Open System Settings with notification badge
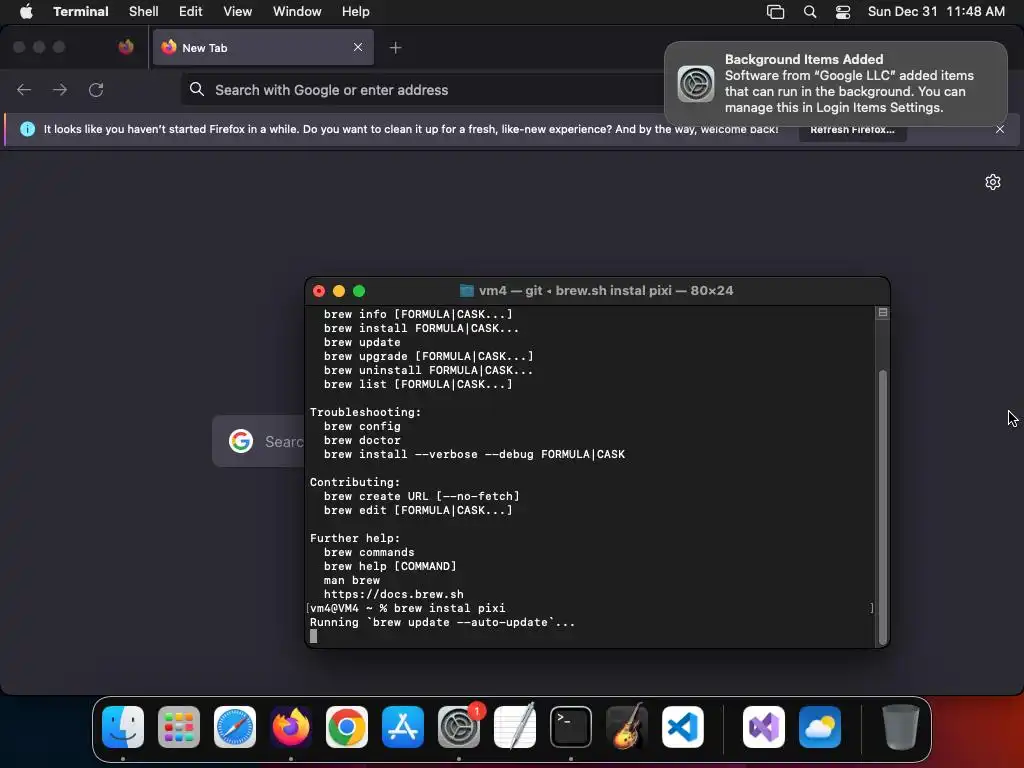 [x=459, y=726]
